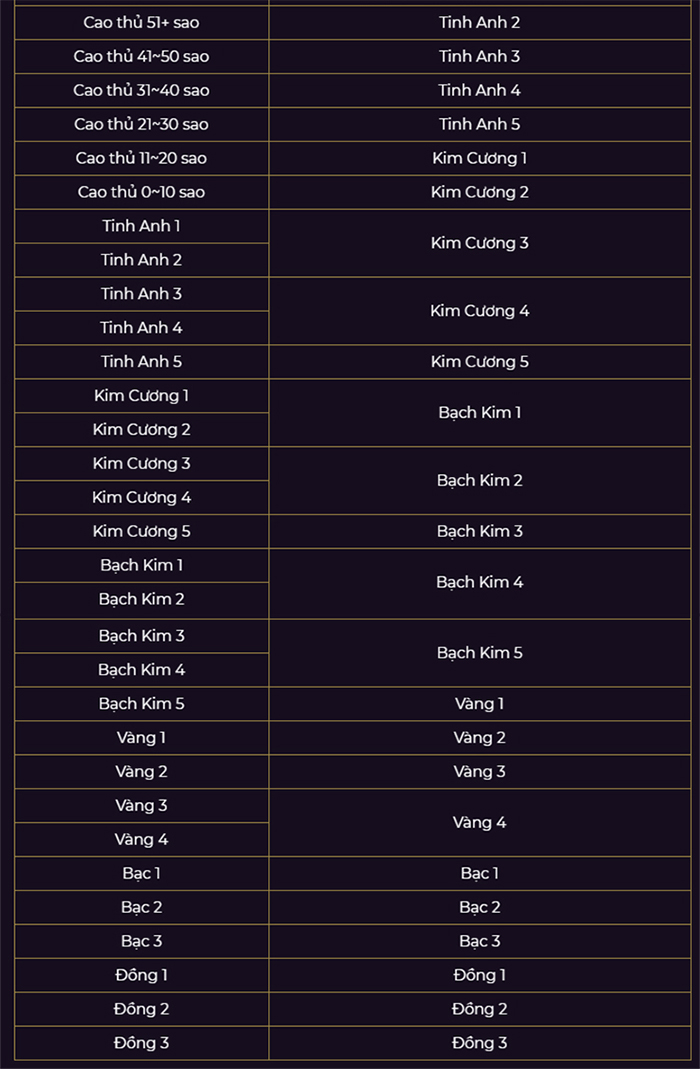Select the merged 'Kim Cương 3' result cell
Viewport: 700px width, 1069px height.
click(480, 243)
